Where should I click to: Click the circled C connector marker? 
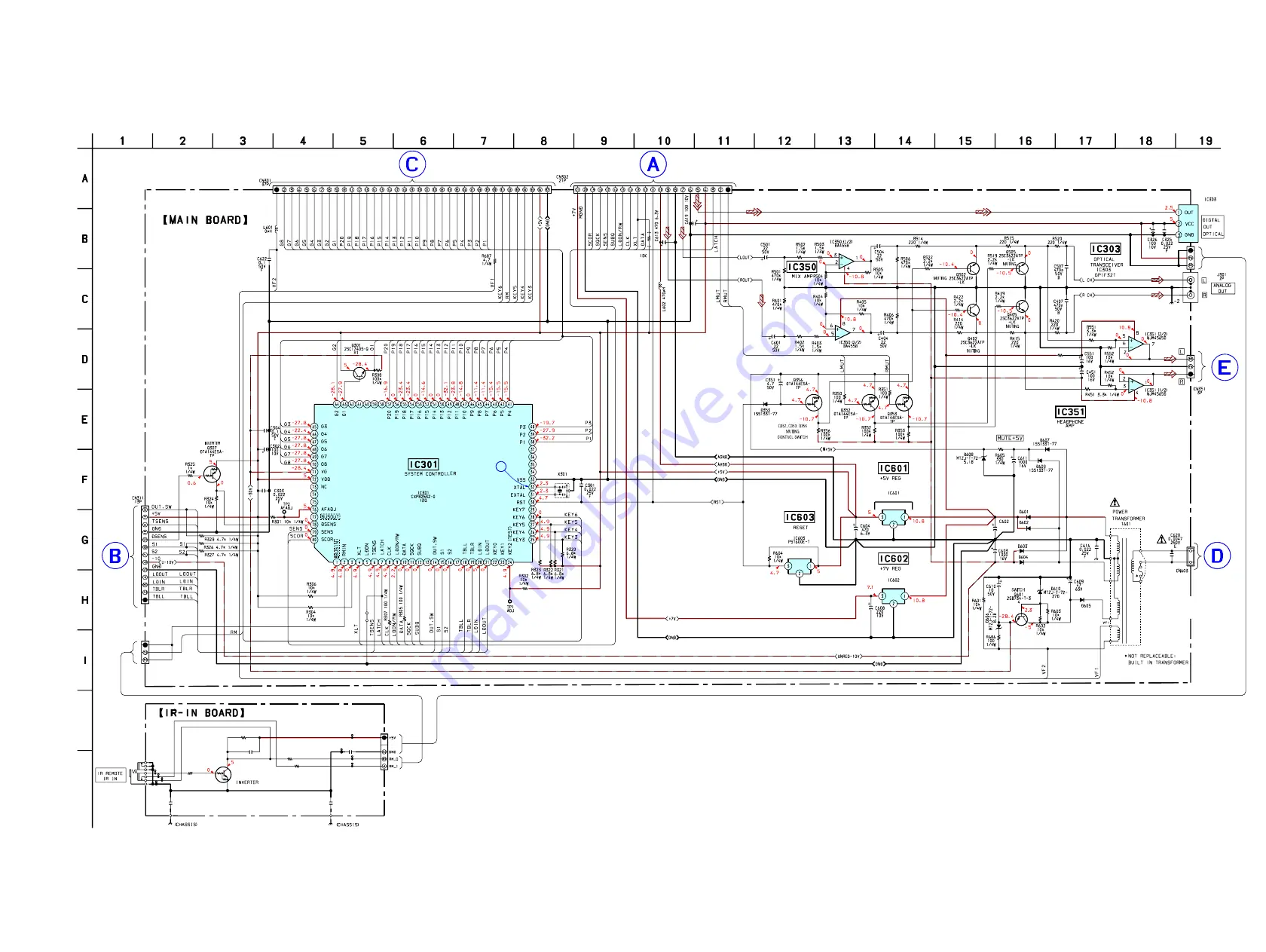pyautogui.click(x=412, y=164)
